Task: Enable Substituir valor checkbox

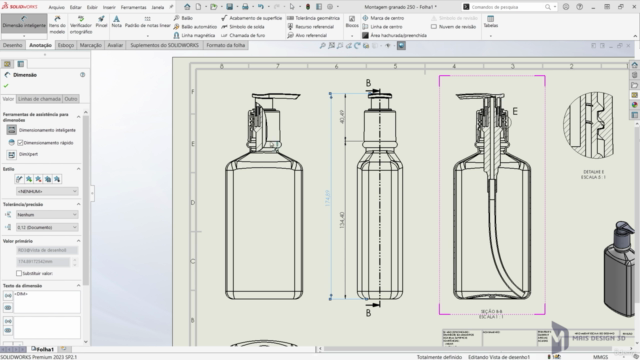Action: point(19,273)
